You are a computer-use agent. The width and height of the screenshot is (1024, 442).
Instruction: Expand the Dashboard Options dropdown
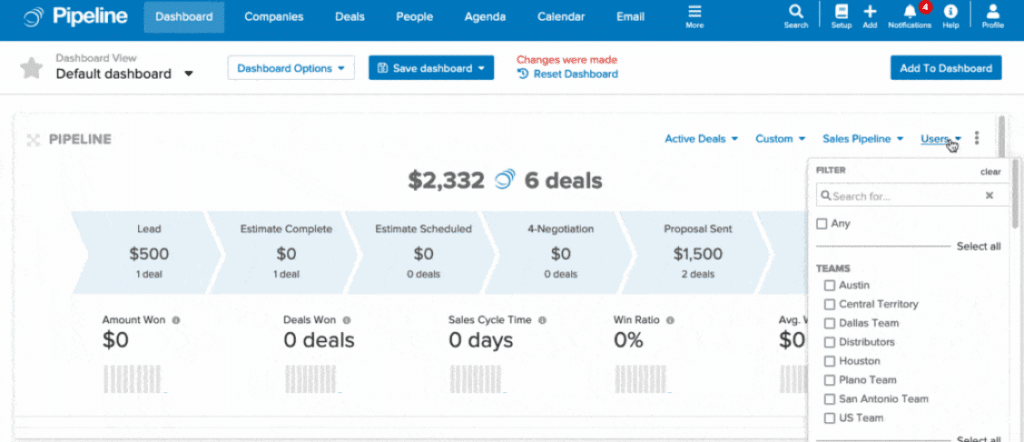click(291, 67)
